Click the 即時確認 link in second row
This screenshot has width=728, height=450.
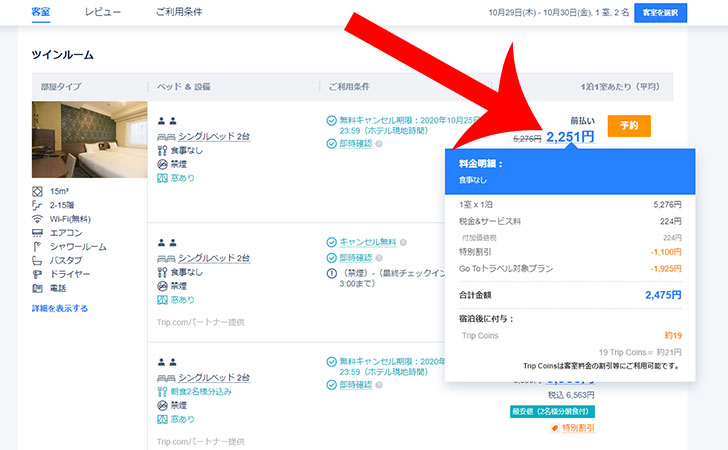pyautogui.click(x=356, y=258)
